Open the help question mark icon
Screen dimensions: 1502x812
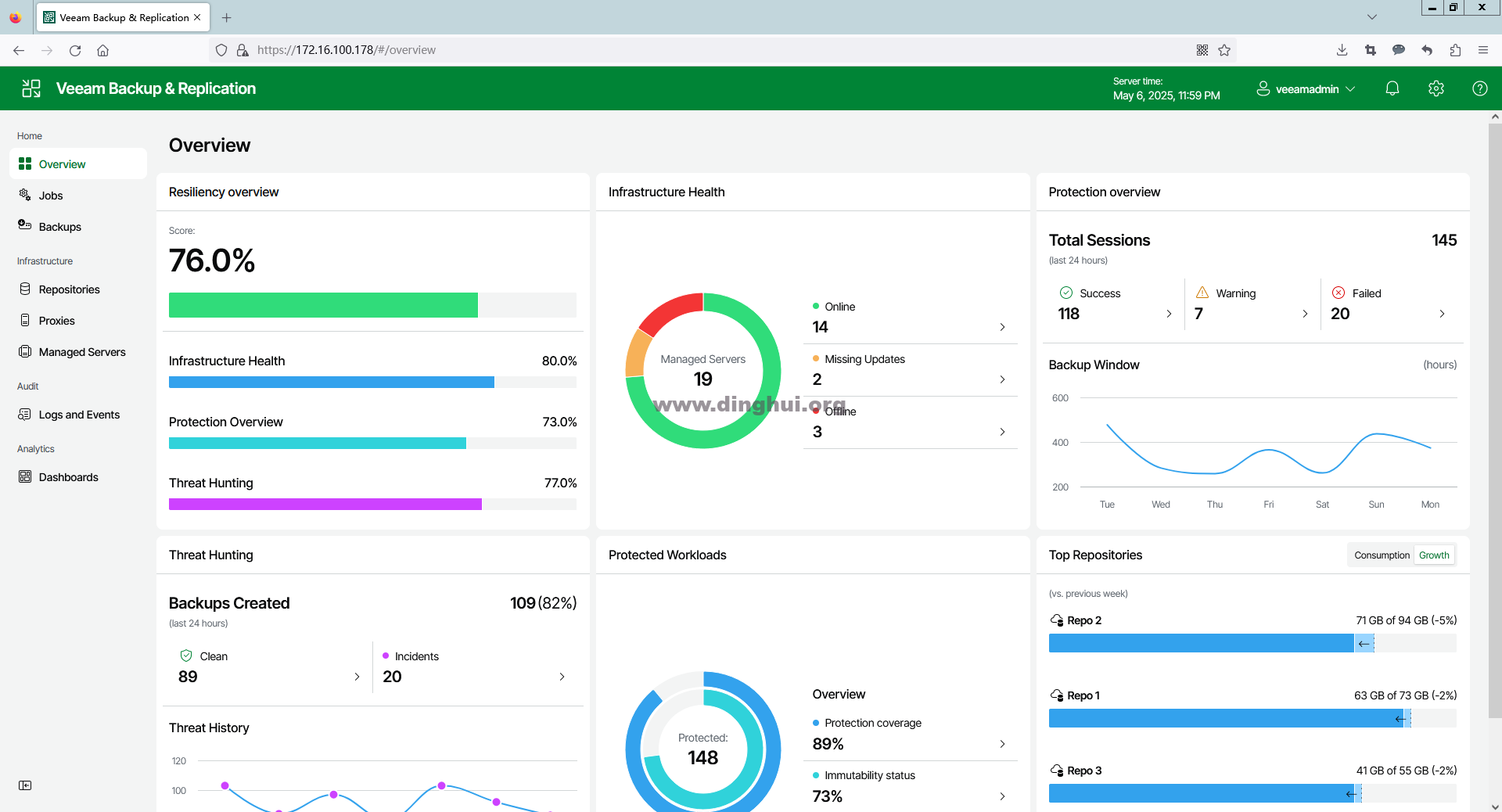click(x=1480, y=88)
